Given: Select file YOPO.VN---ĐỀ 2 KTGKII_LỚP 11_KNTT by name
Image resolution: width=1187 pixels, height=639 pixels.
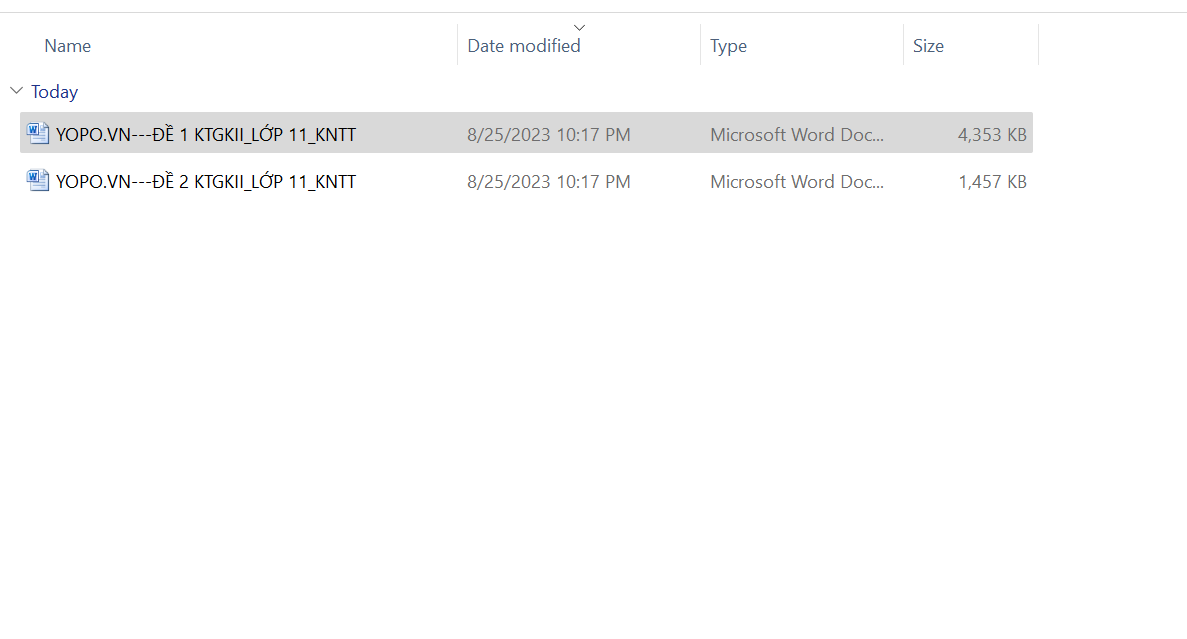Looking at the screenshot, I should tap(206, 182).
